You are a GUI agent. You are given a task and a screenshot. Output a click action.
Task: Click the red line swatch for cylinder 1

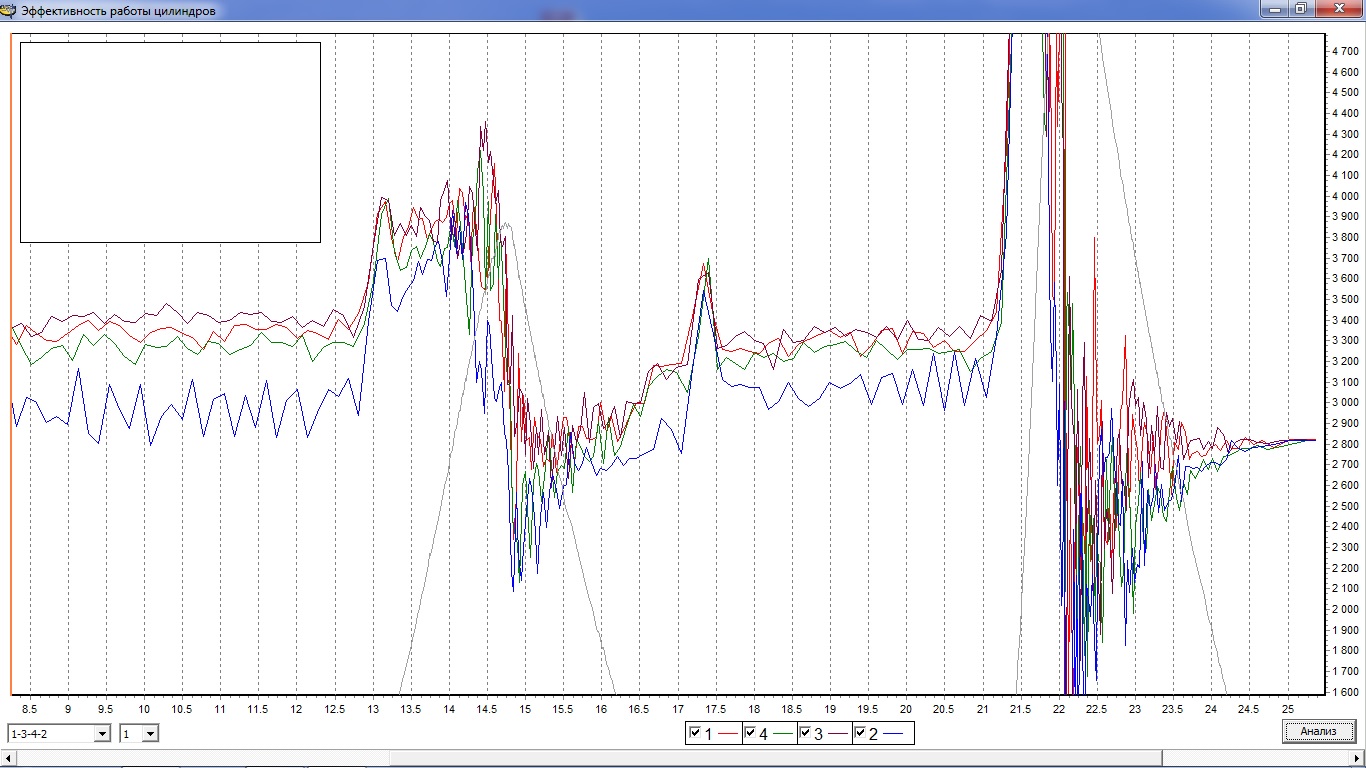click(728, 735)
